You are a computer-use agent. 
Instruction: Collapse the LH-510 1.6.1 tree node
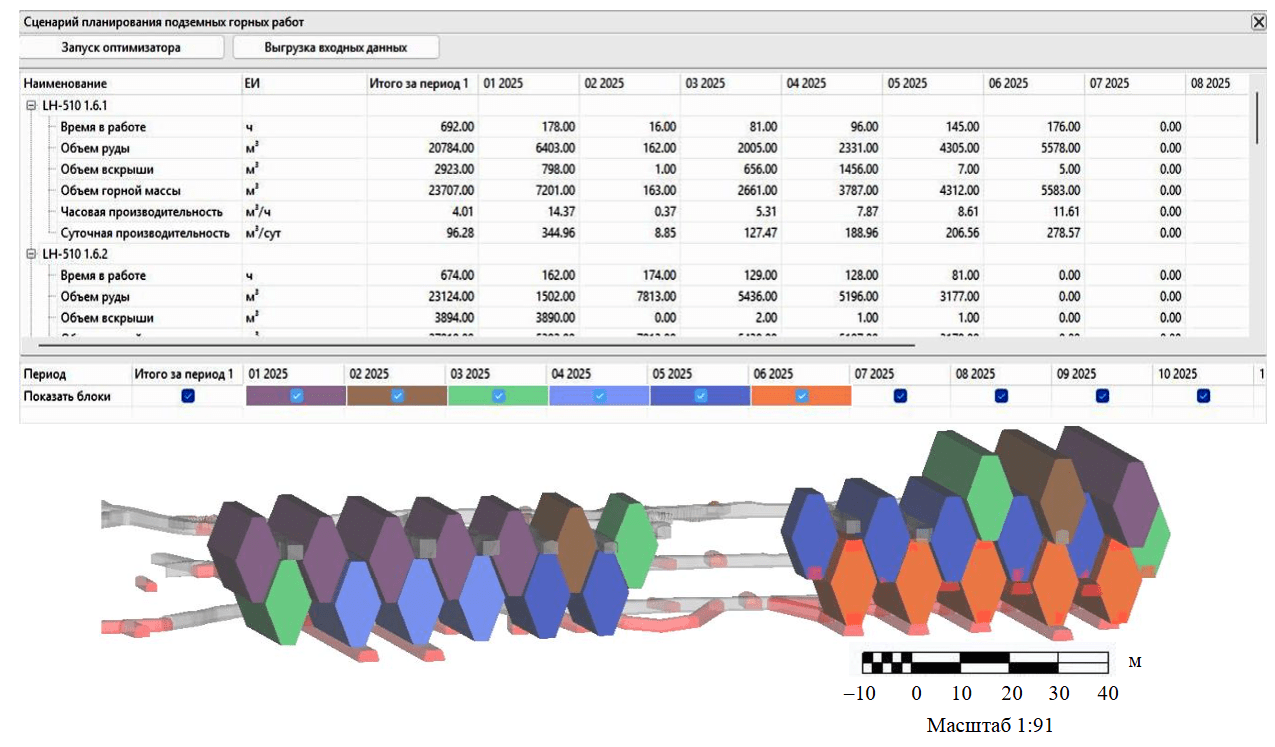coord(31,105)
